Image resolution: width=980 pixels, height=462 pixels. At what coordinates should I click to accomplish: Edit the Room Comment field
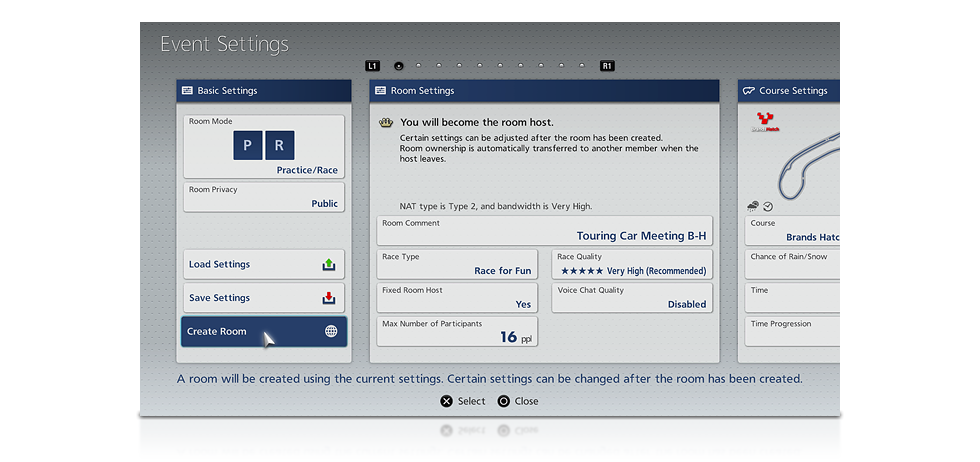(544, 230)
